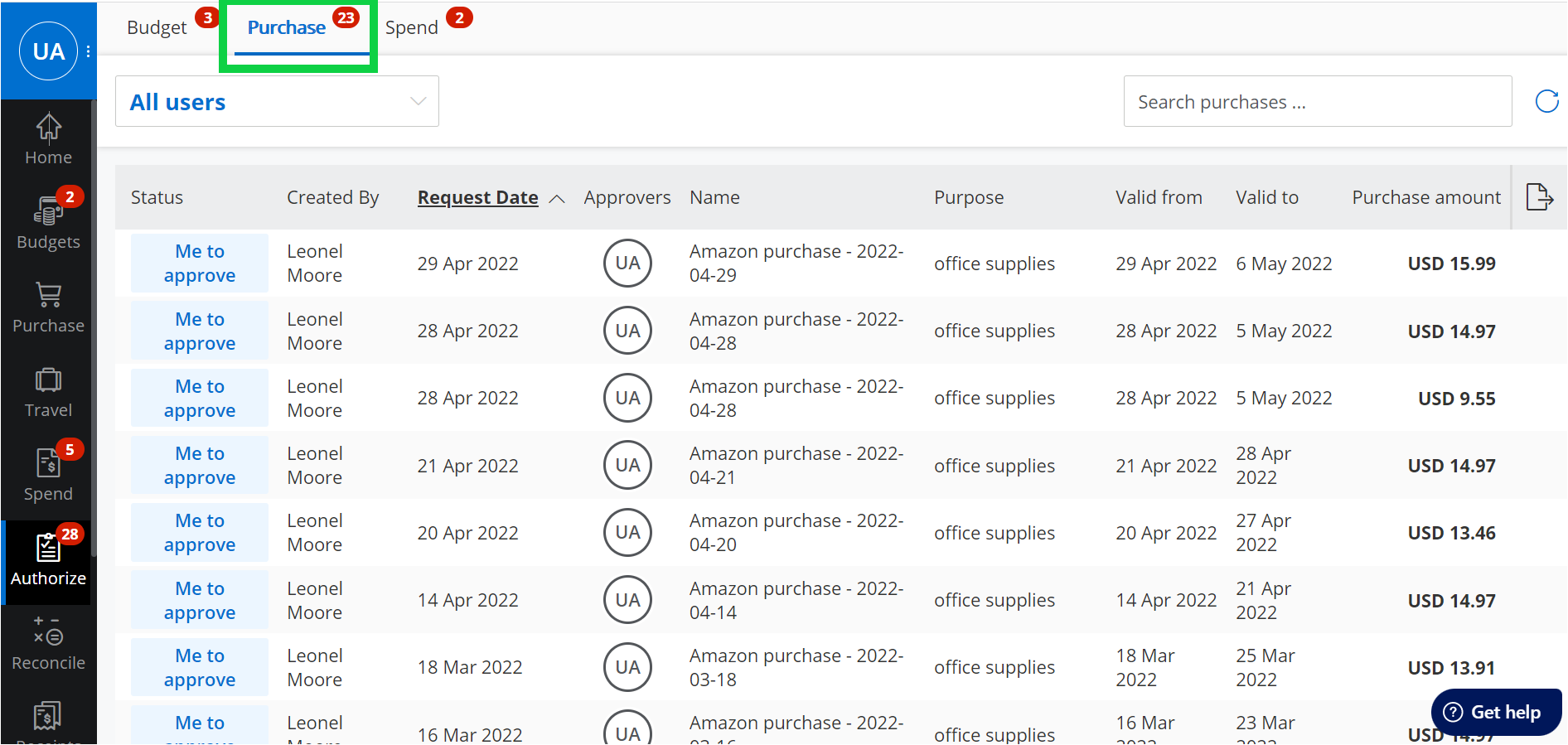This screenshot has height=745, width=1568.
Task: Click the Name column header
Action: click(x=714, y=197)
